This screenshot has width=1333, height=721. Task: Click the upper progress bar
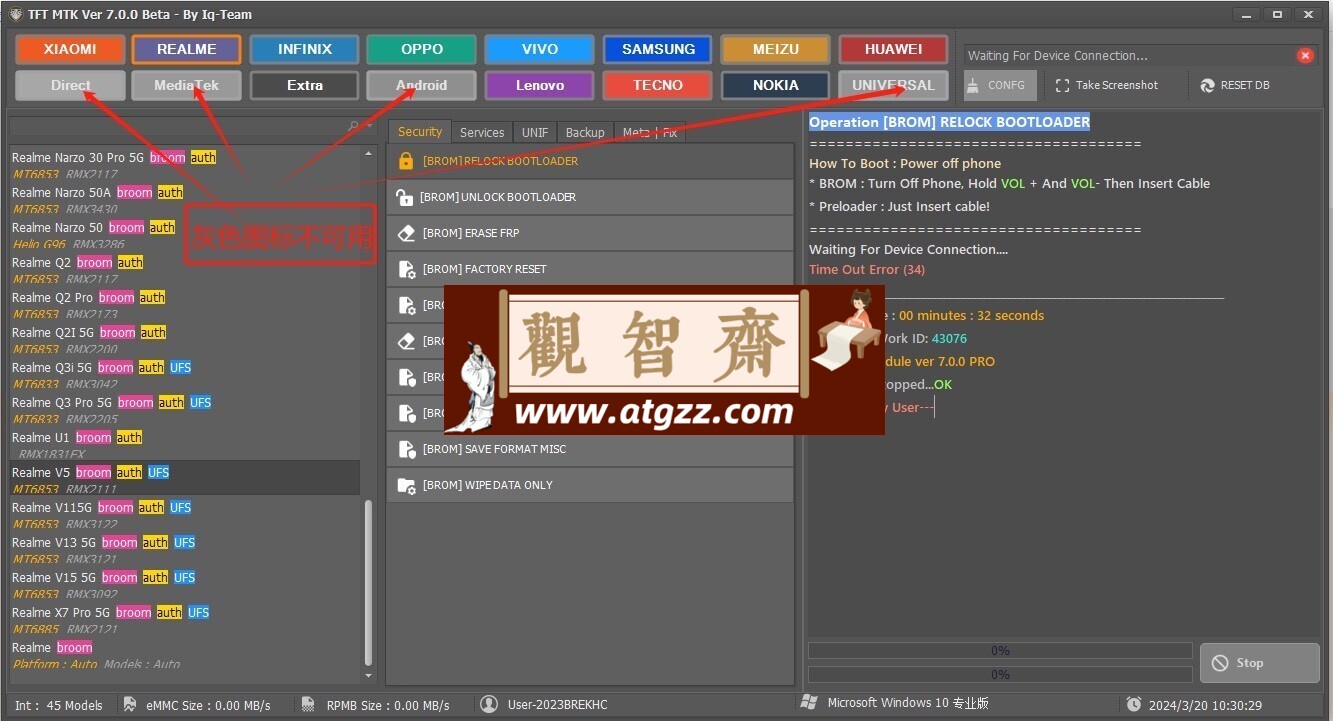click(1000, 650)
